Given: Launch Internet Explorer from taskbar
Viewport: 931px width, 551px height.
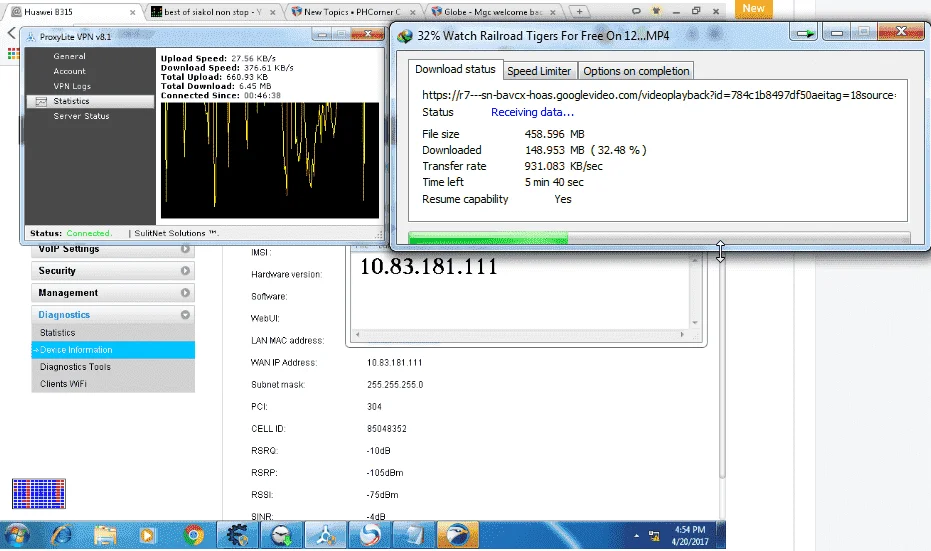Looking at the screenshot, I should point(61,536).
